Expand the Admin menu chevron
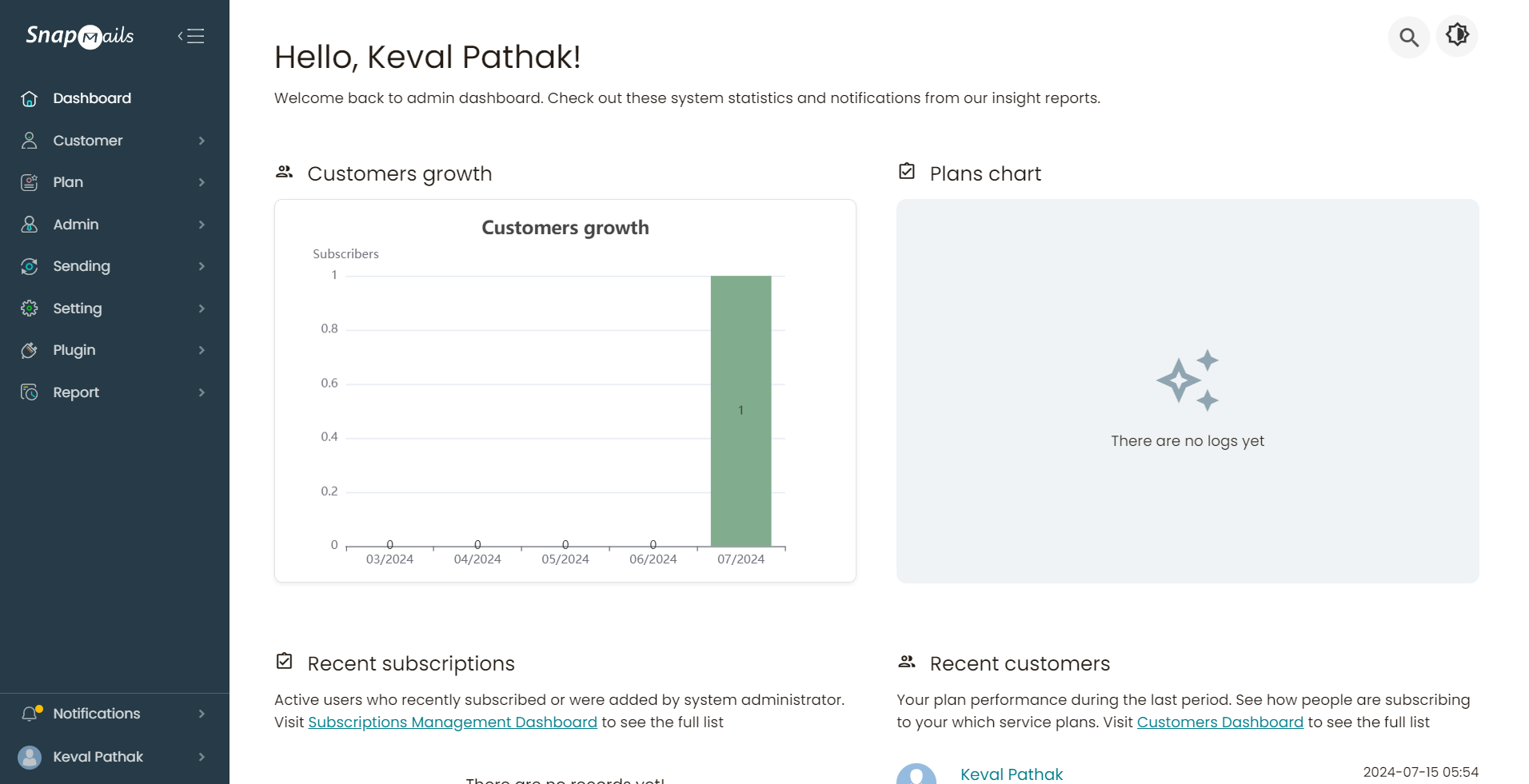The width and height of the screenshot is (1529, 784). pos(202,225)
